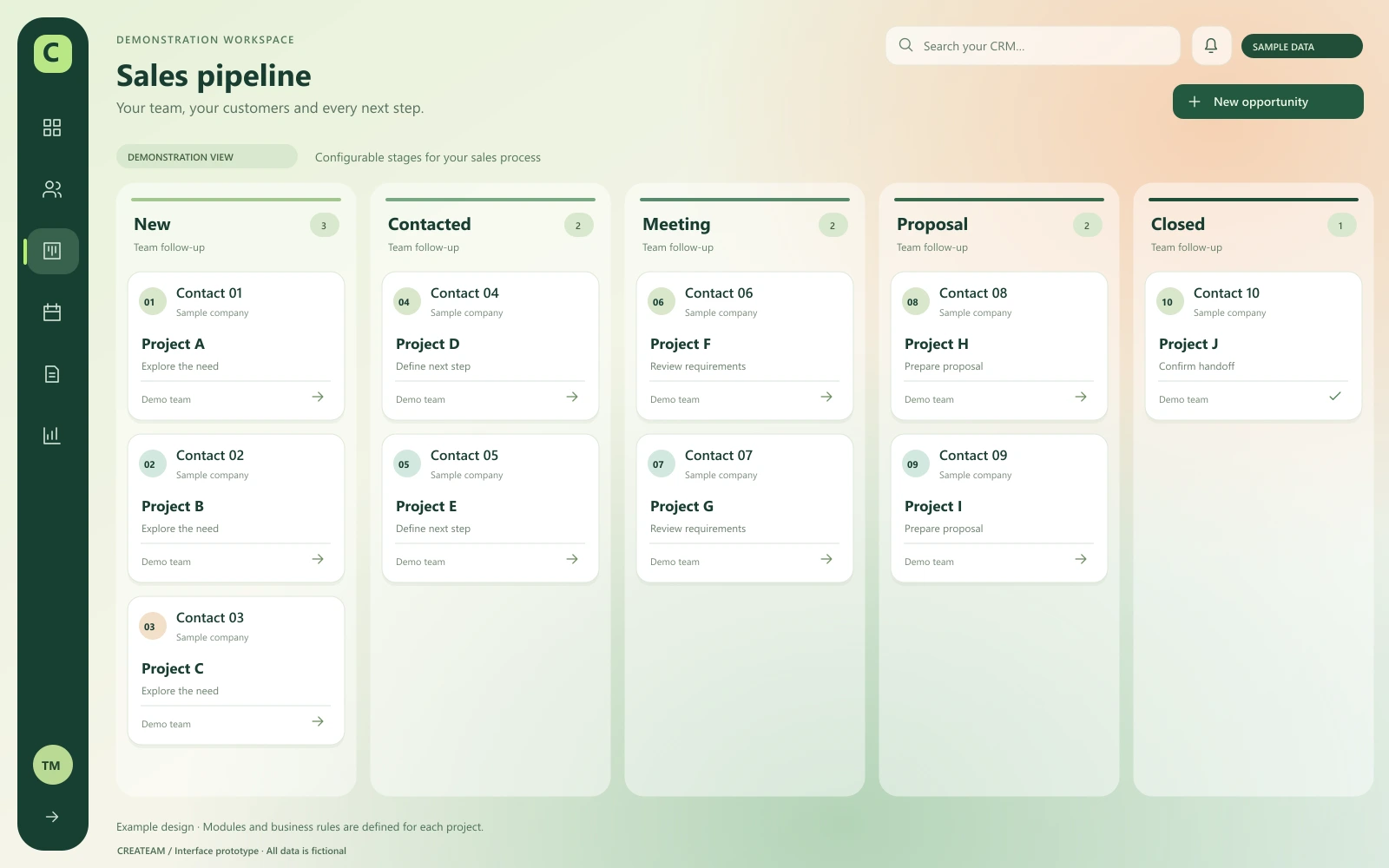This screenshot has width=1389, height=868.
Task: Click the Meeting column heading
Action: click(676, 224)
